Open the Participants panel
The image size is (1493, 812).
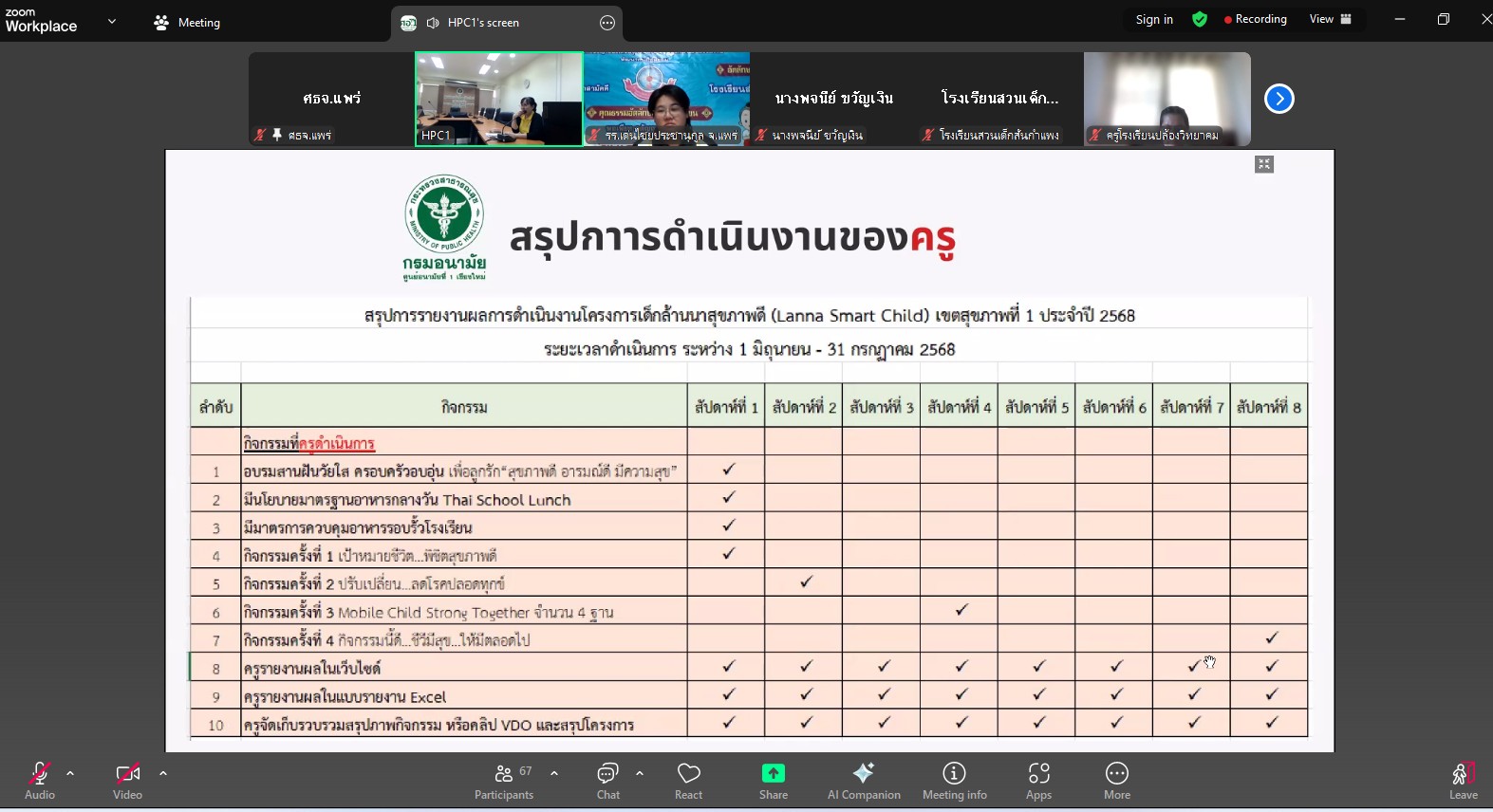[x=504, y=781]
